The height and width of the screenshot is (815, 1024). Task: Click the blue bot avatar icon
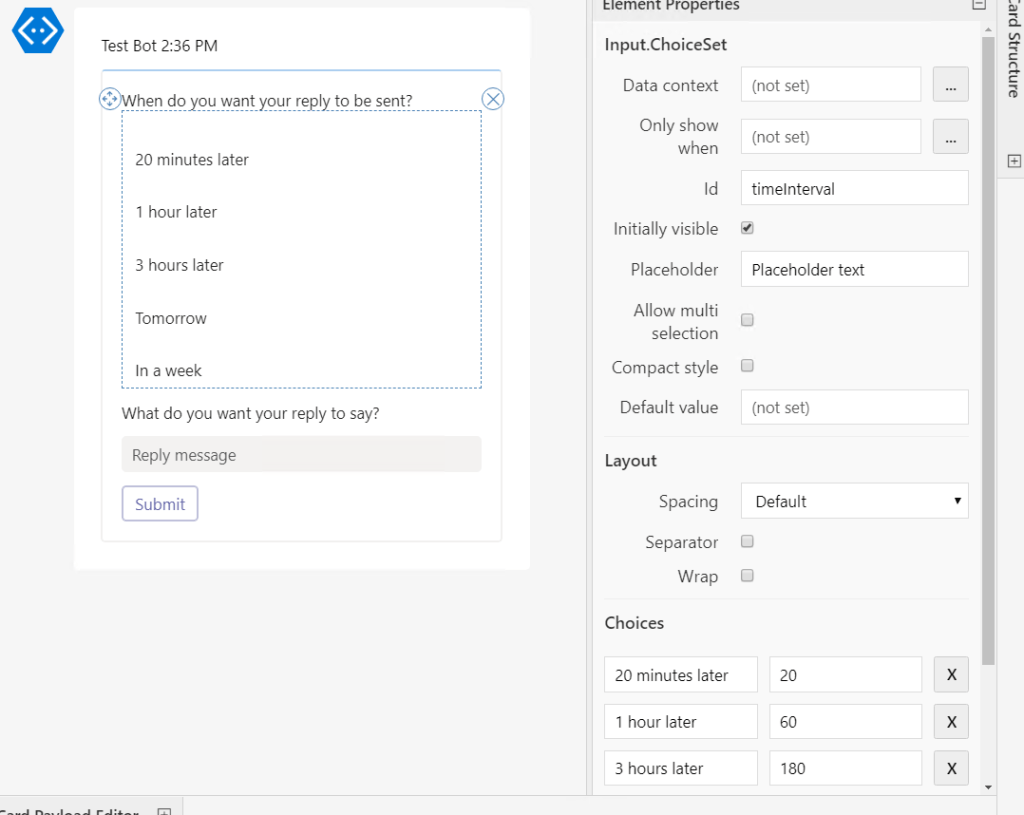(x=38, y=32)
